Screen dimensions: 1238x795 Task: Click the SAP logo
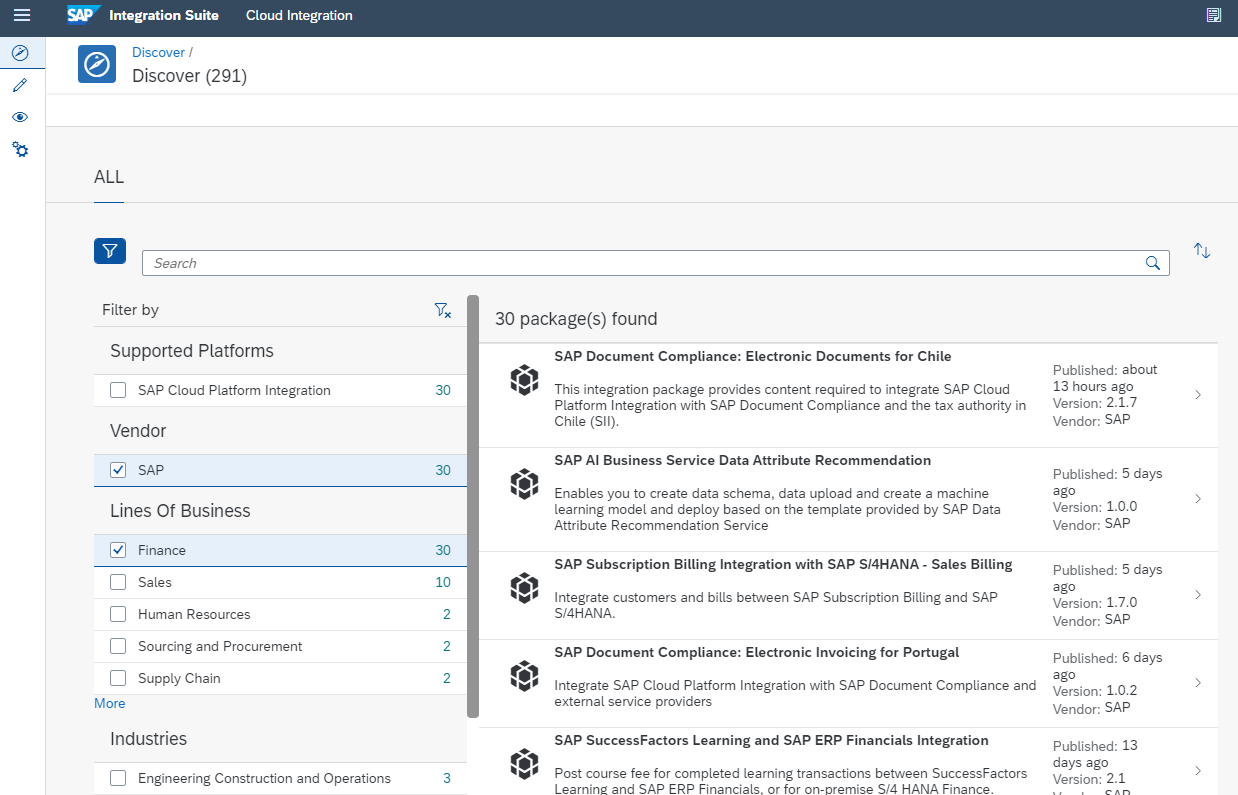tap(83, 15)
